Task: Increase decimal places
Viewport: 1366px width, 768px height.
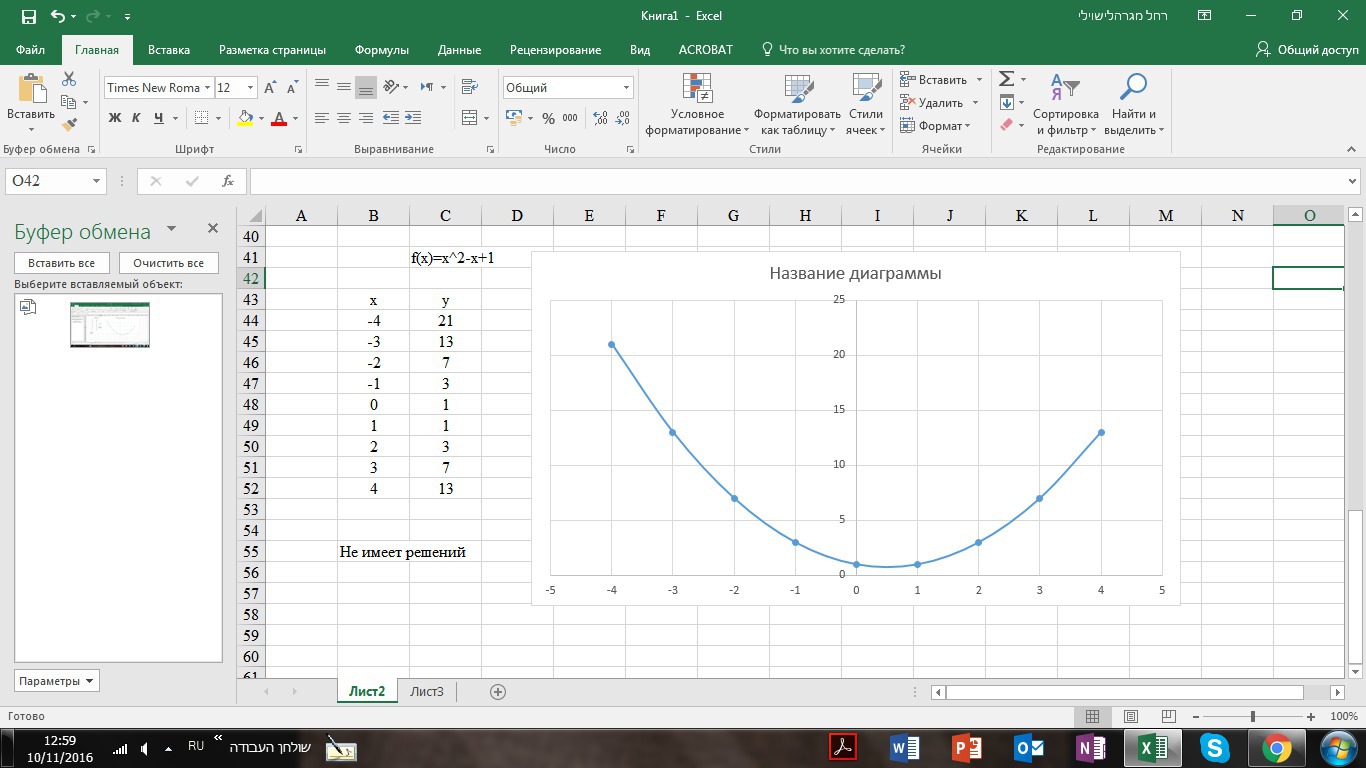Action: point(600,118)
